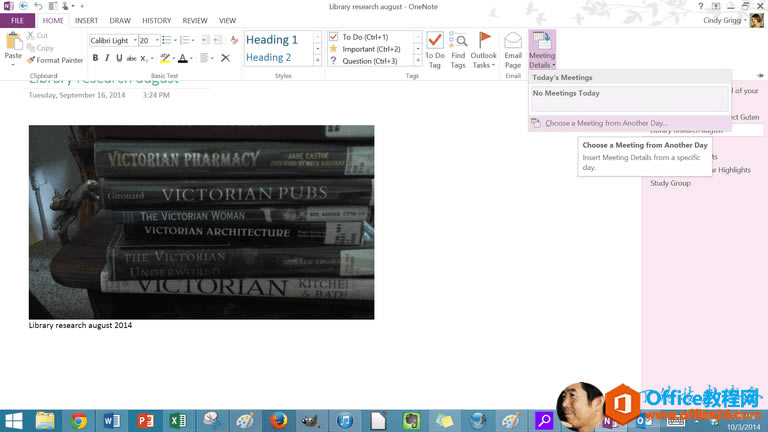Click the numbered list icon

coord(185,40)
